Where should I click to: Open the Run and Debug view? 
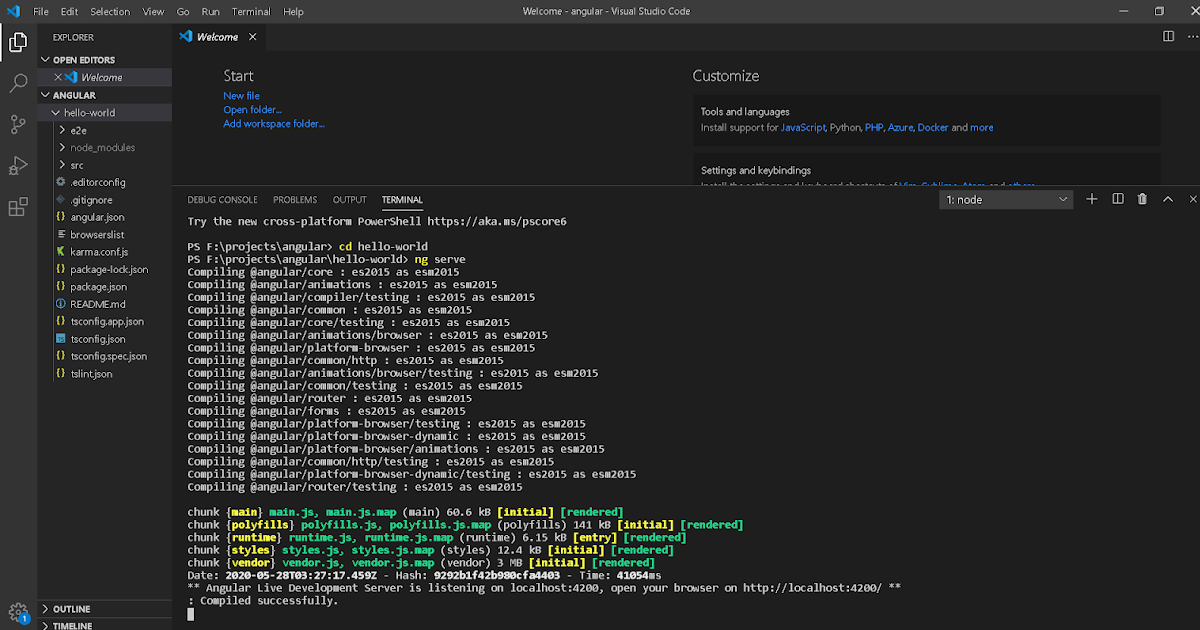coord(18,165)
